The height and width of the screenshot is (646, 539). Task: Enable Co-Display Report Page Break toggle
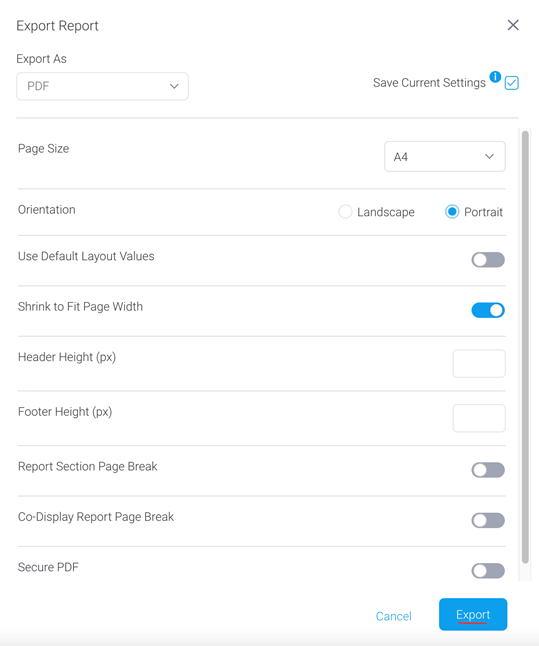[x=488, y=520]
